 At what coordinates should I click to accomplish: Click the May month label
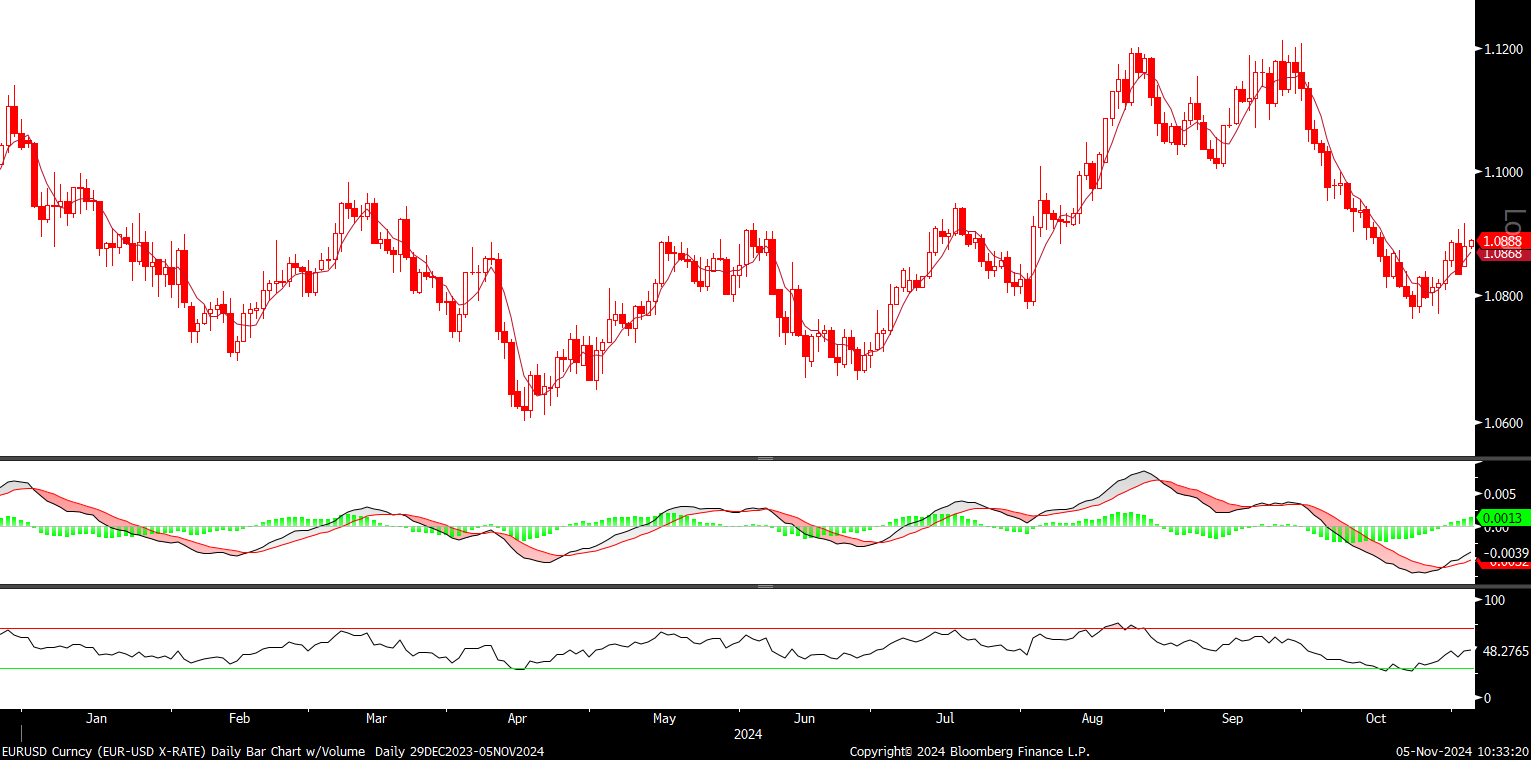point(664,718)
